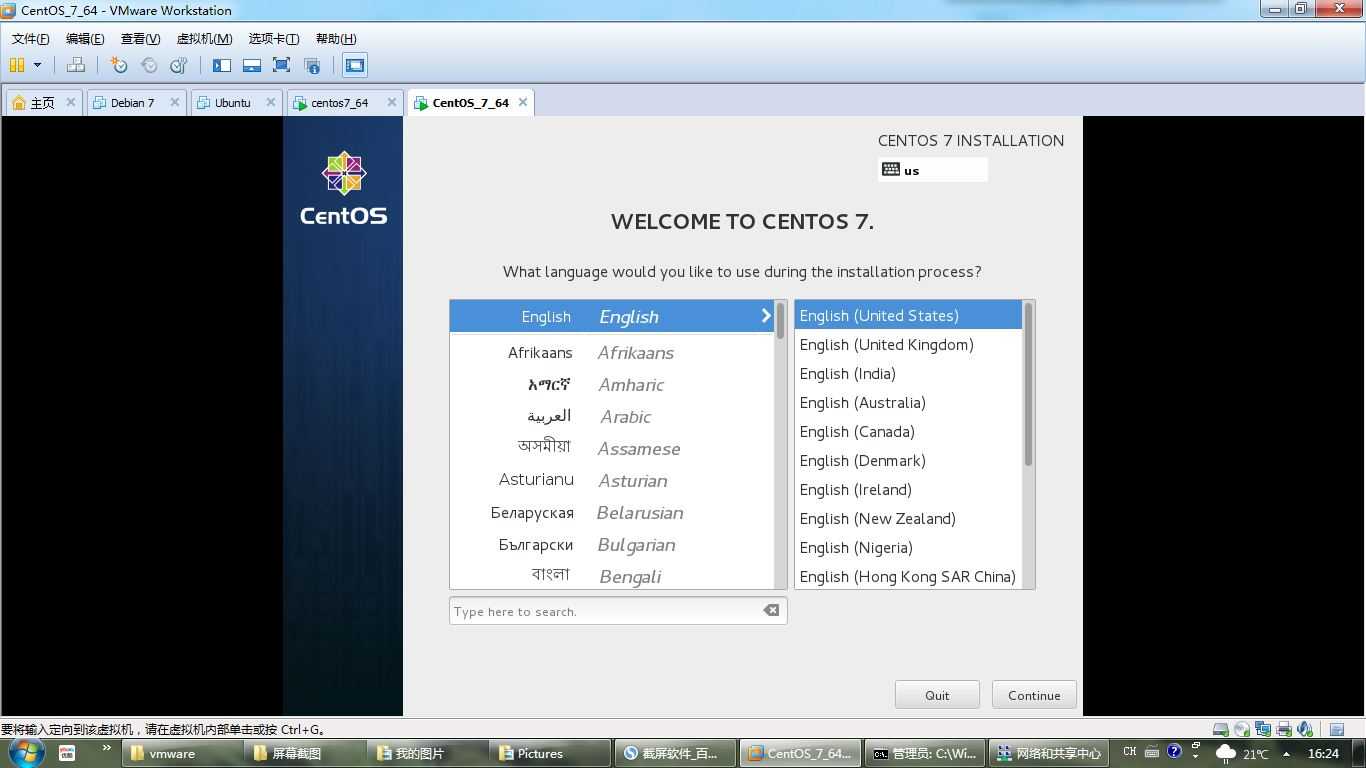Choose English (United Kingdom) locale
1366x768 pixels.
click(908, 344)
